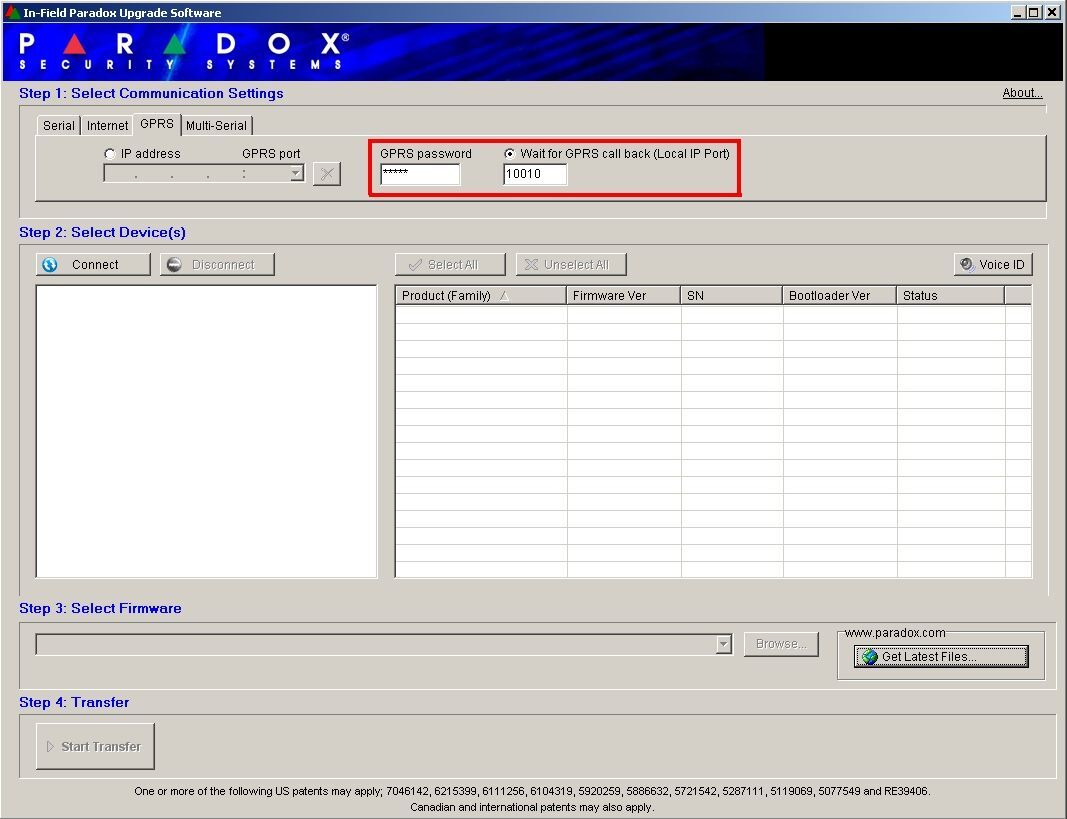Click the Browse button for firmware
Image resolution: width=1067 pixels, height=819 pixels.
tap(781, 644)
